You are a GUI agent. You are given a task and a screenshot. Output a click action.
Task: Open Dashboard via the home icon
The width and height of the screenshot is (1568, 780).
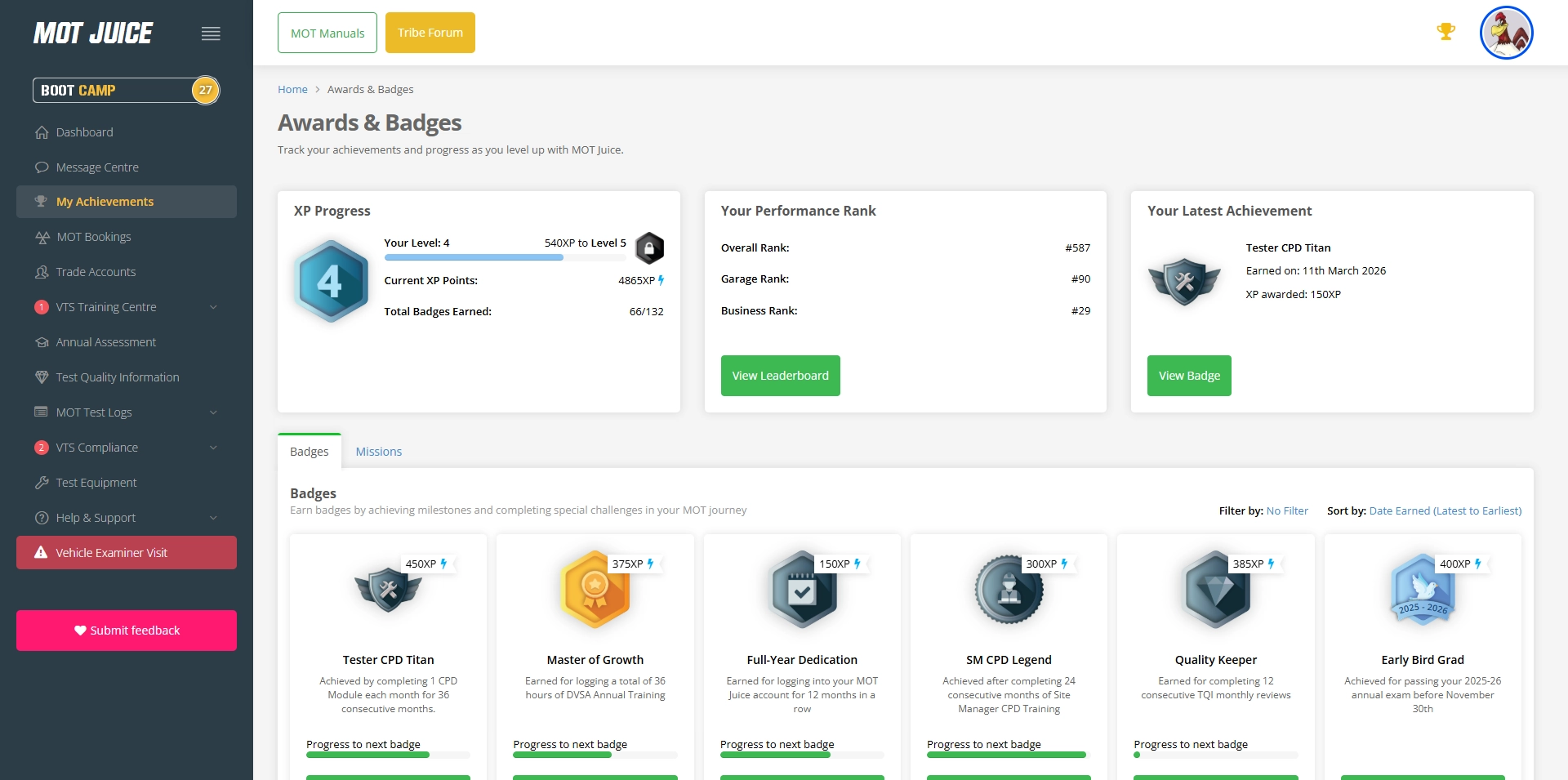tap(42, 132)
